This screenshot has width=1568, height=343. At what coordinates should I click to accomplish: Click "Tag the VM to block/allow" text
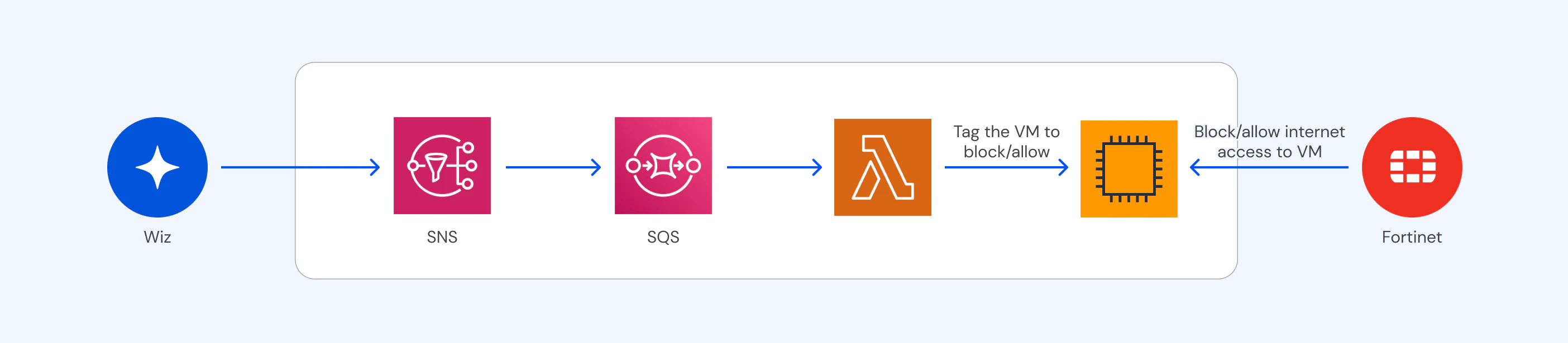(1006, 142)
